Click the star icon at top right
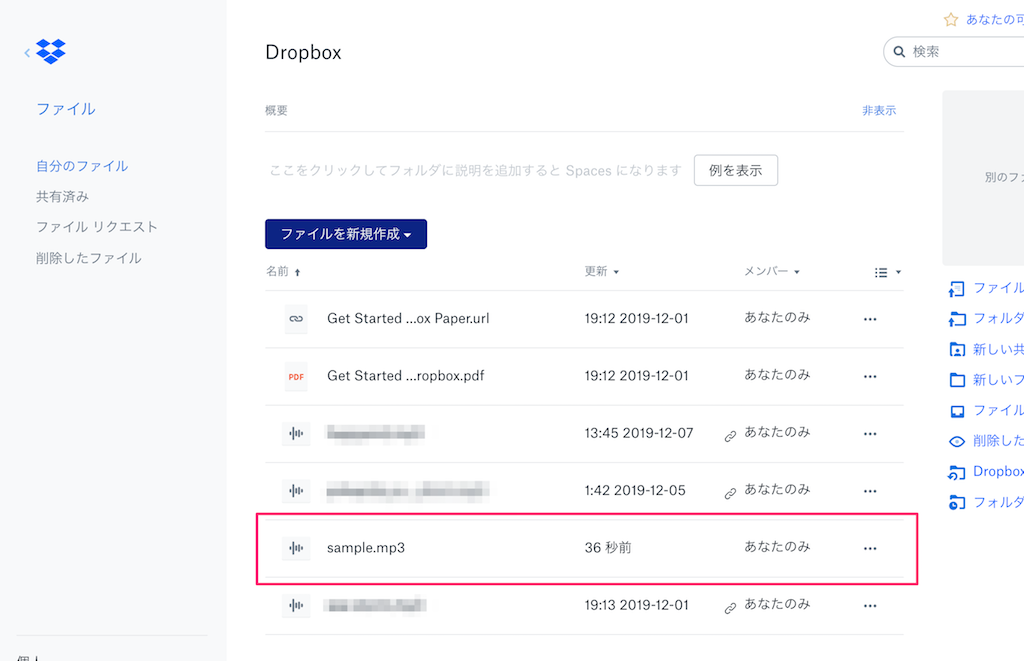This screenshot has height=661, width=1024. click(951, 20)
